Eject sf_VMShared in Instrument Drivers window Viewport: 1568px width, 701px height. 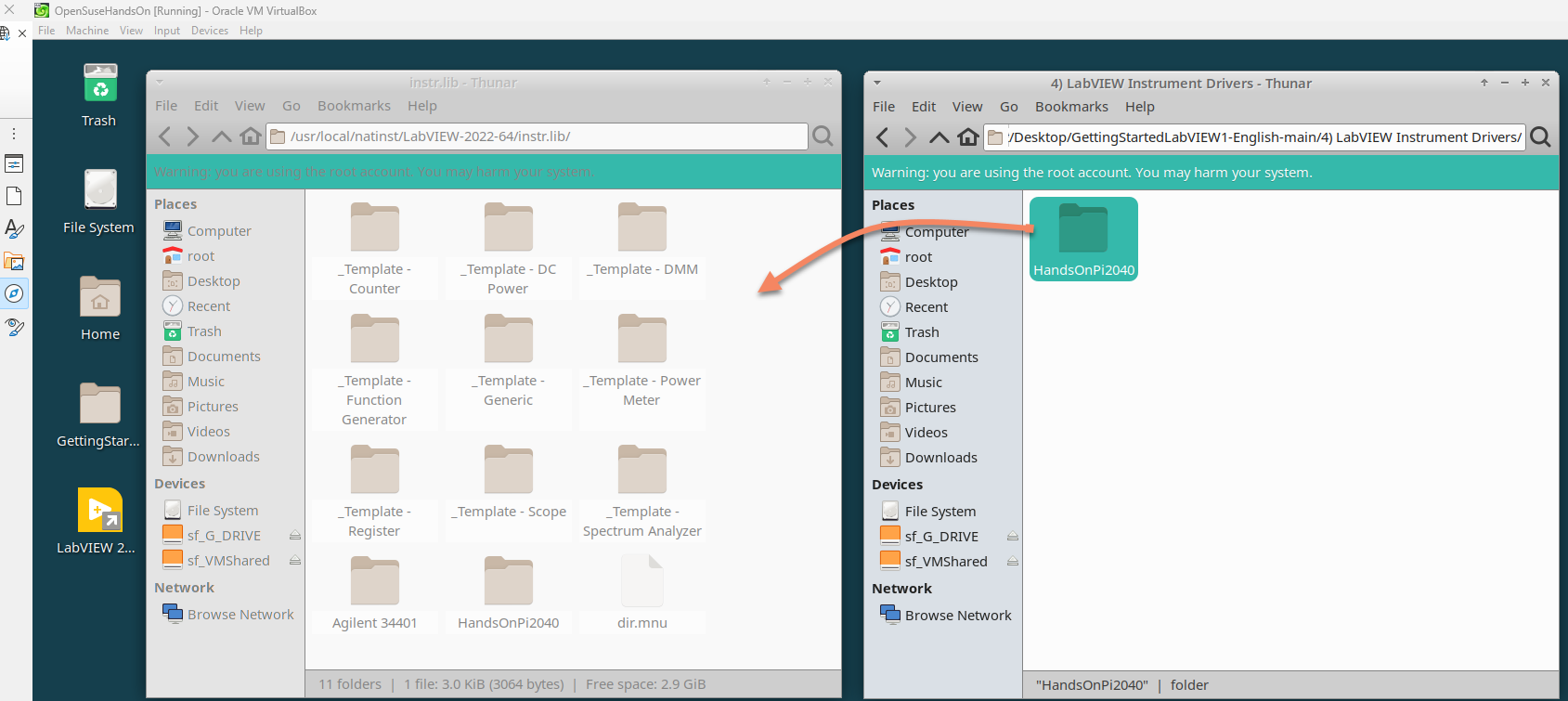pyautogui.click(x=1012, y=562)
